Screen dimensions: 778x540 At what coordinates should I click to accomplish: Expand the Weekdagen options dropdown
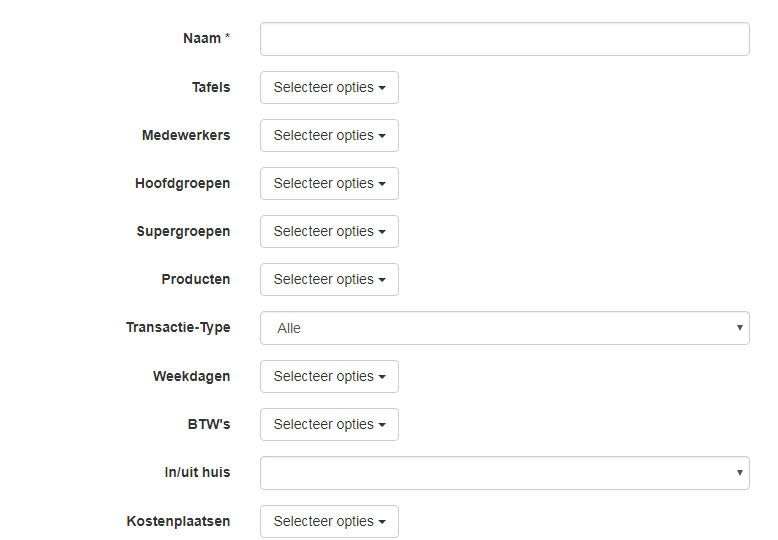329,376
